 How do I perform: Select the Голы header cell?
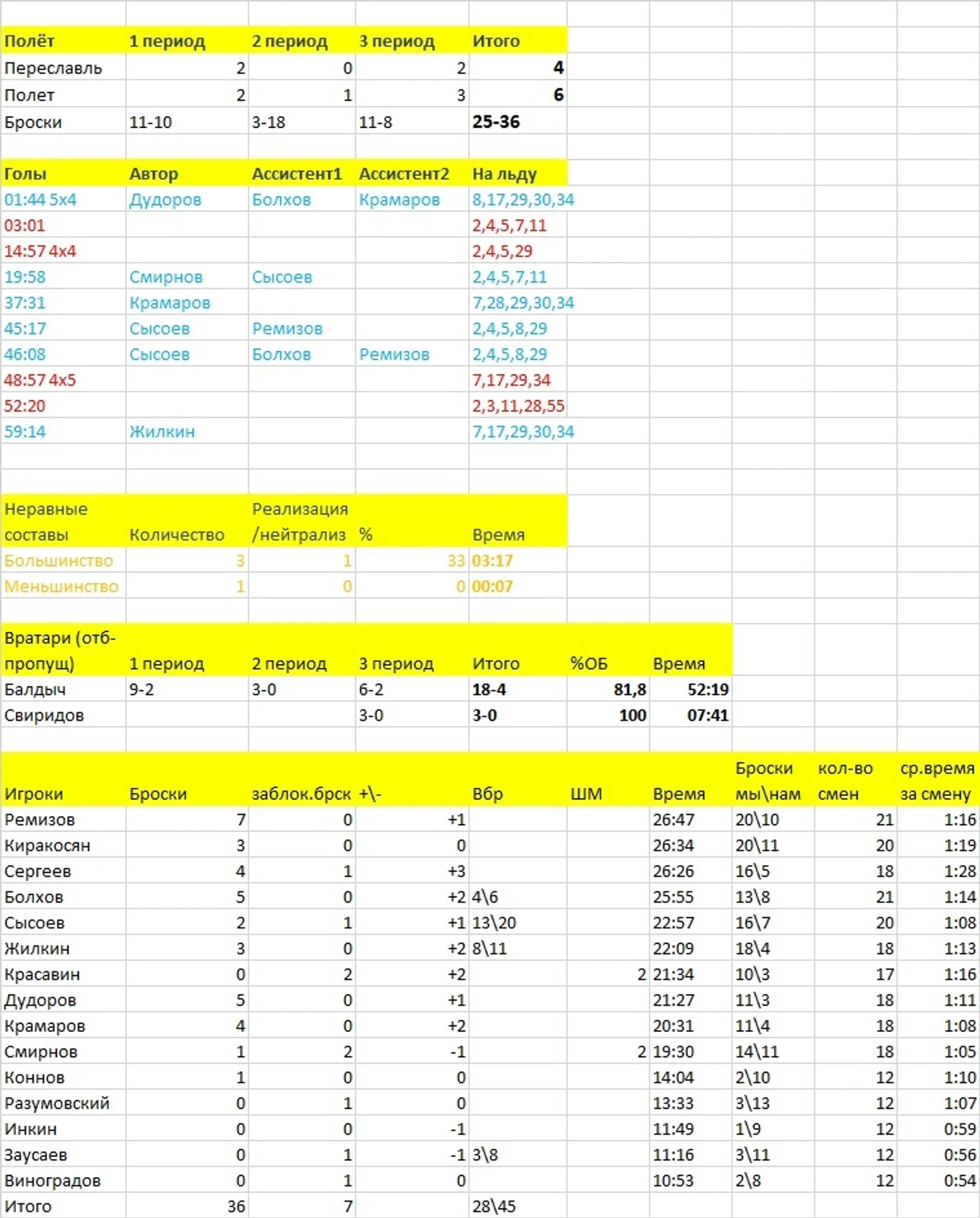click(63, 174)
